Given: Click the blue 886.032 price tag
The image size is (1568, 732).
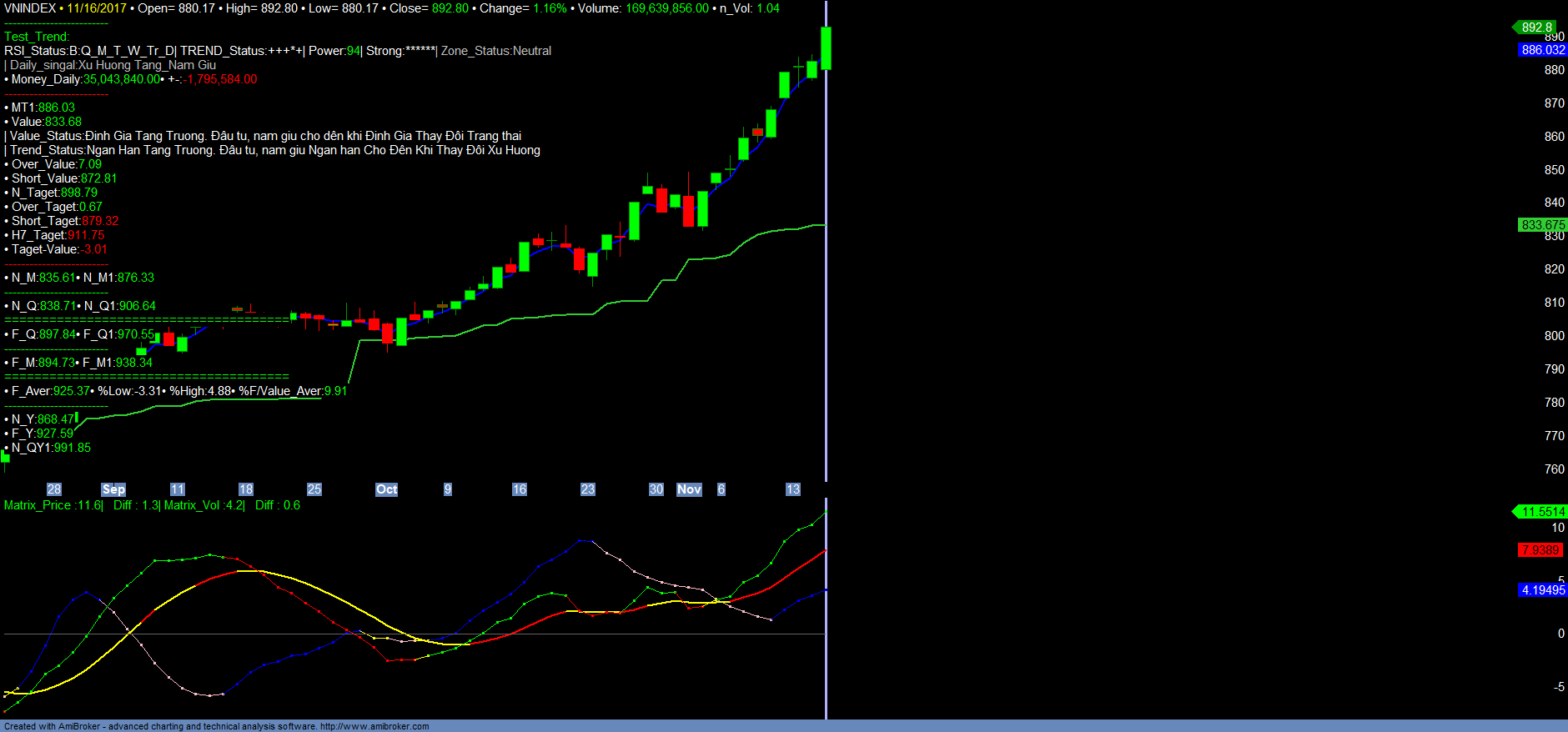Looking at the screenshot, I should click(1542, 50).
